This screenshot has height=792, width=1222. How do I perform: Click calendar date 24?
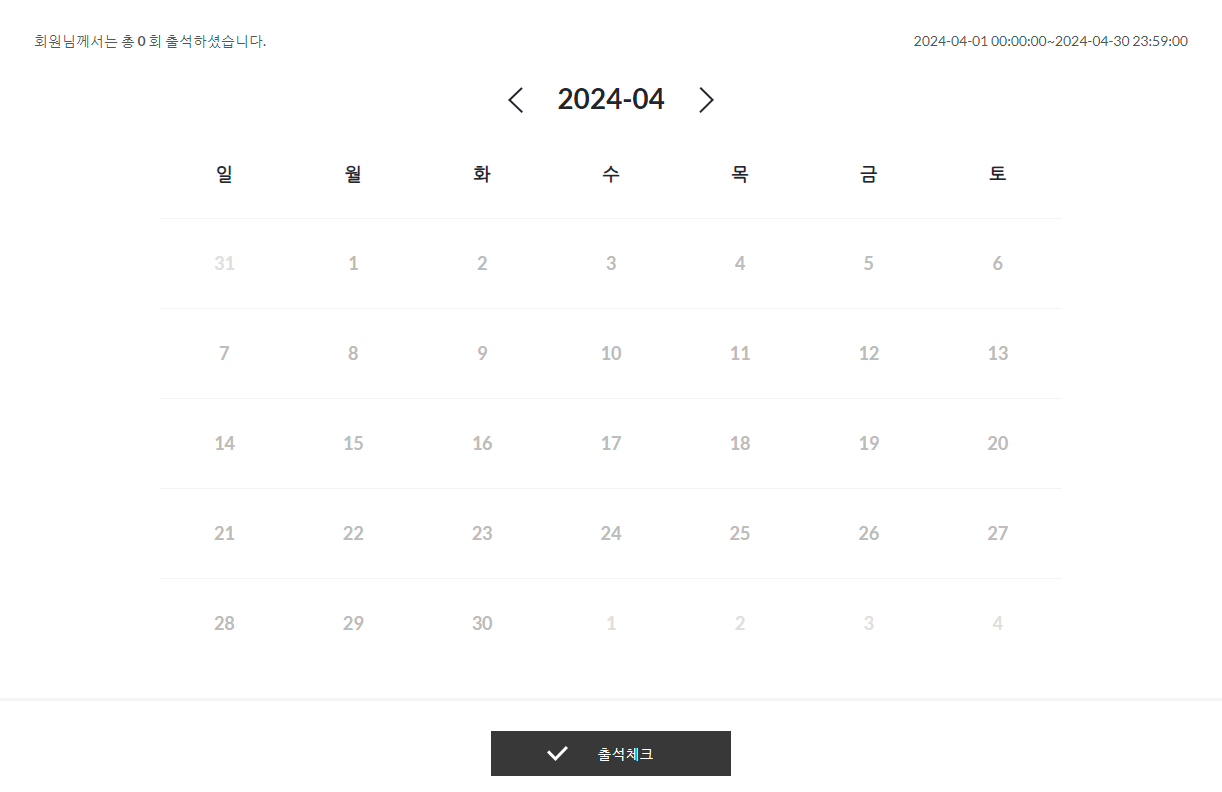point(611,534)
